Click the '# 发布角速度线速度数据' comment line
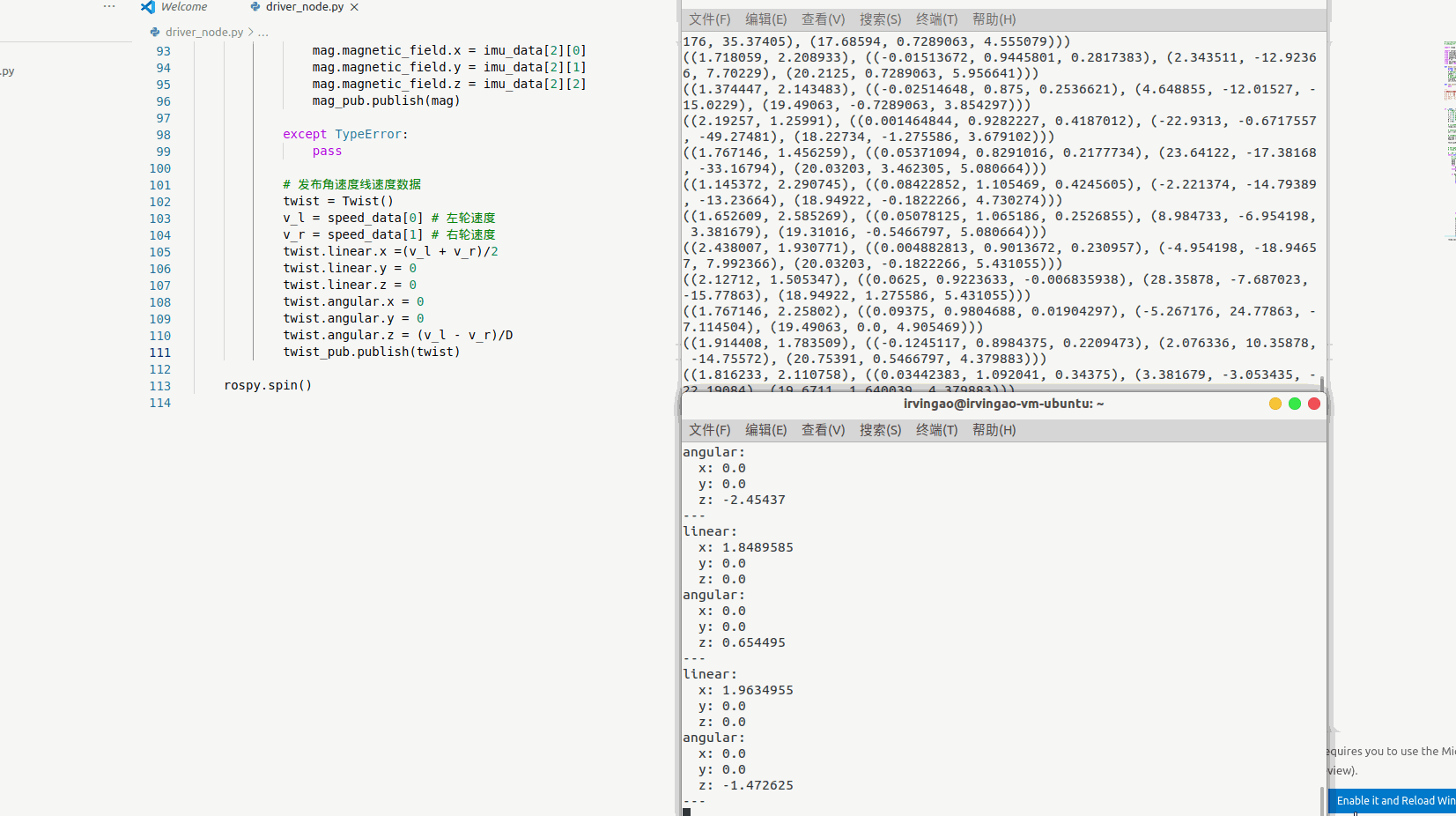Image resolution: width=1456 pixels, height=816 pixels. (x=351, y=184)
